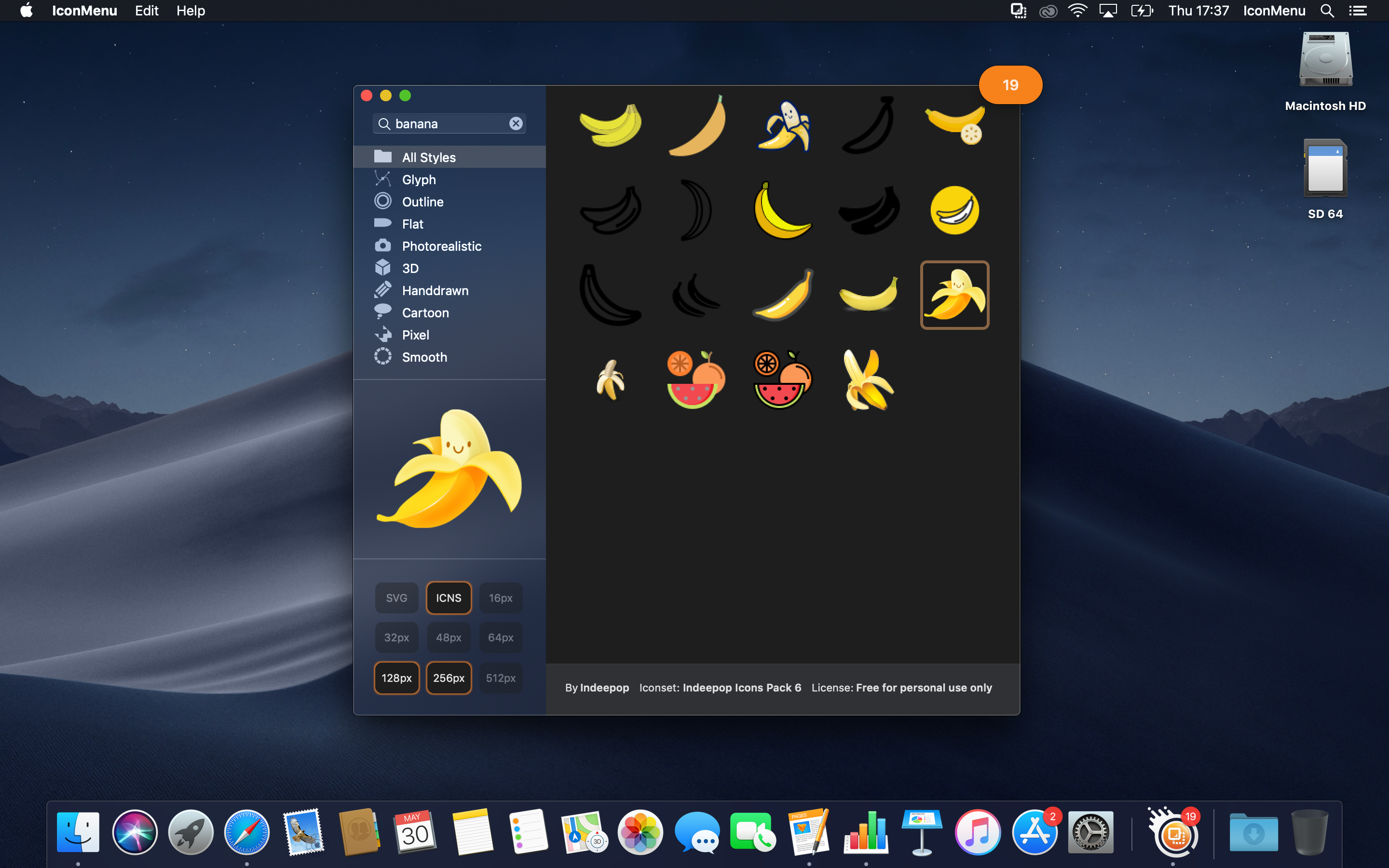Click IconMenu status item in menu bar

pyautogui.click(x=1274, y=10)
